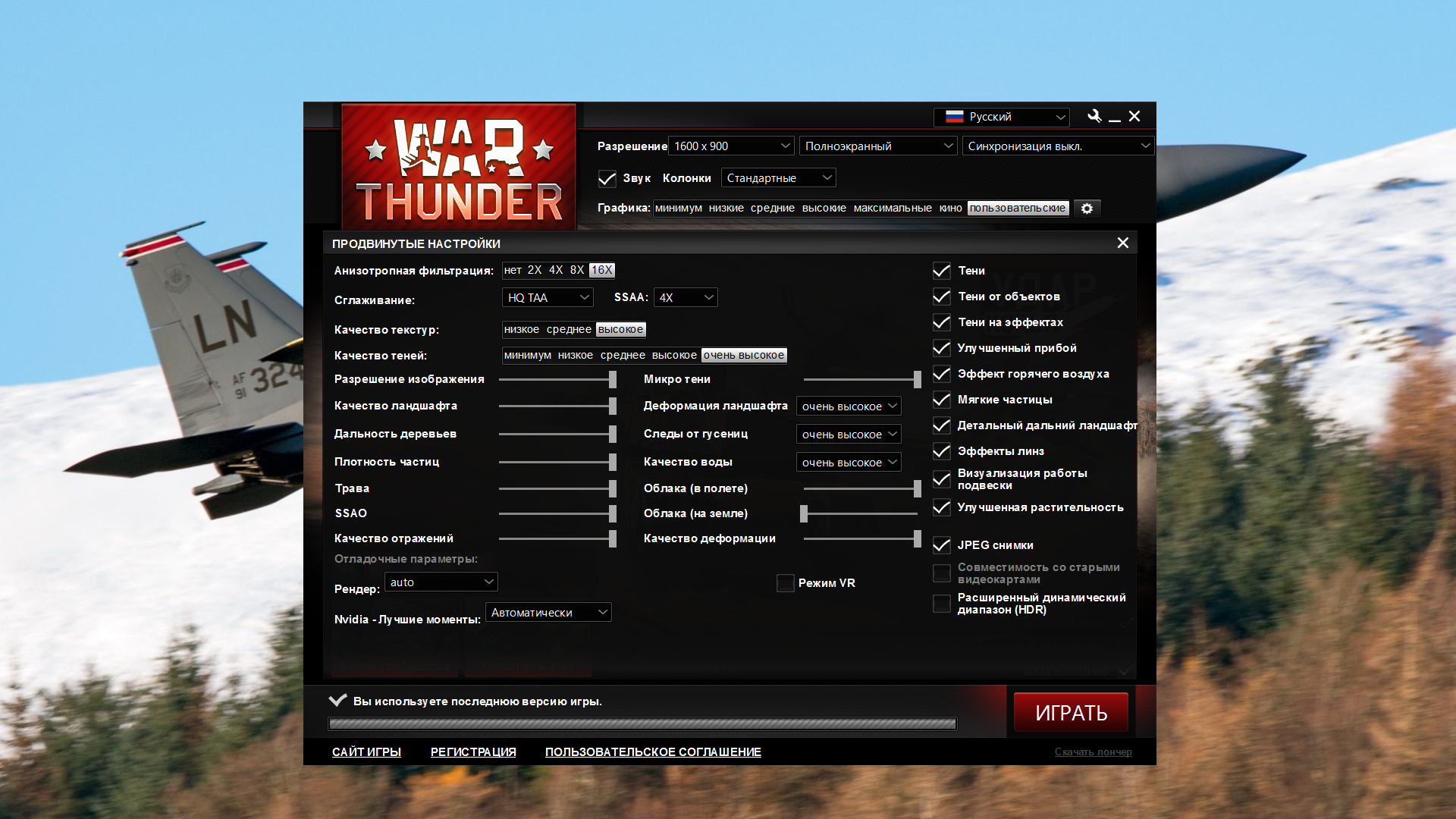Viewport: 1456px width, 819px height.
Task: Toggle Тени на эффектах checkbox
Action: pyautogui.click(x=941, y=322)
